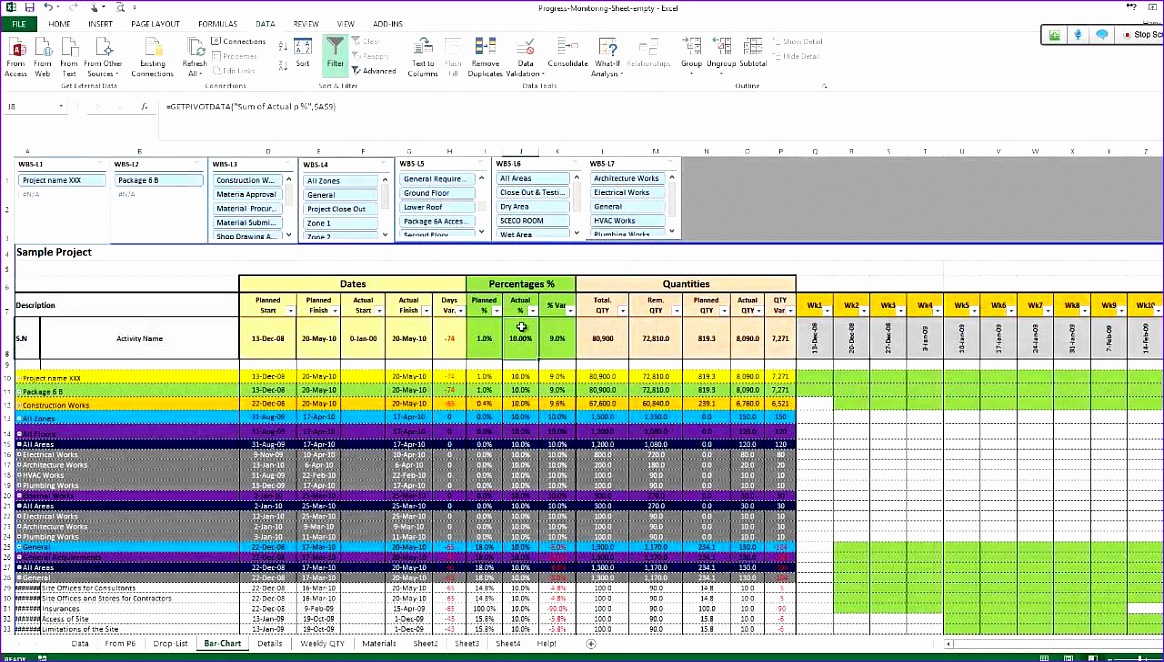Collapse the 'All Zones' row

tap(19, 419)
